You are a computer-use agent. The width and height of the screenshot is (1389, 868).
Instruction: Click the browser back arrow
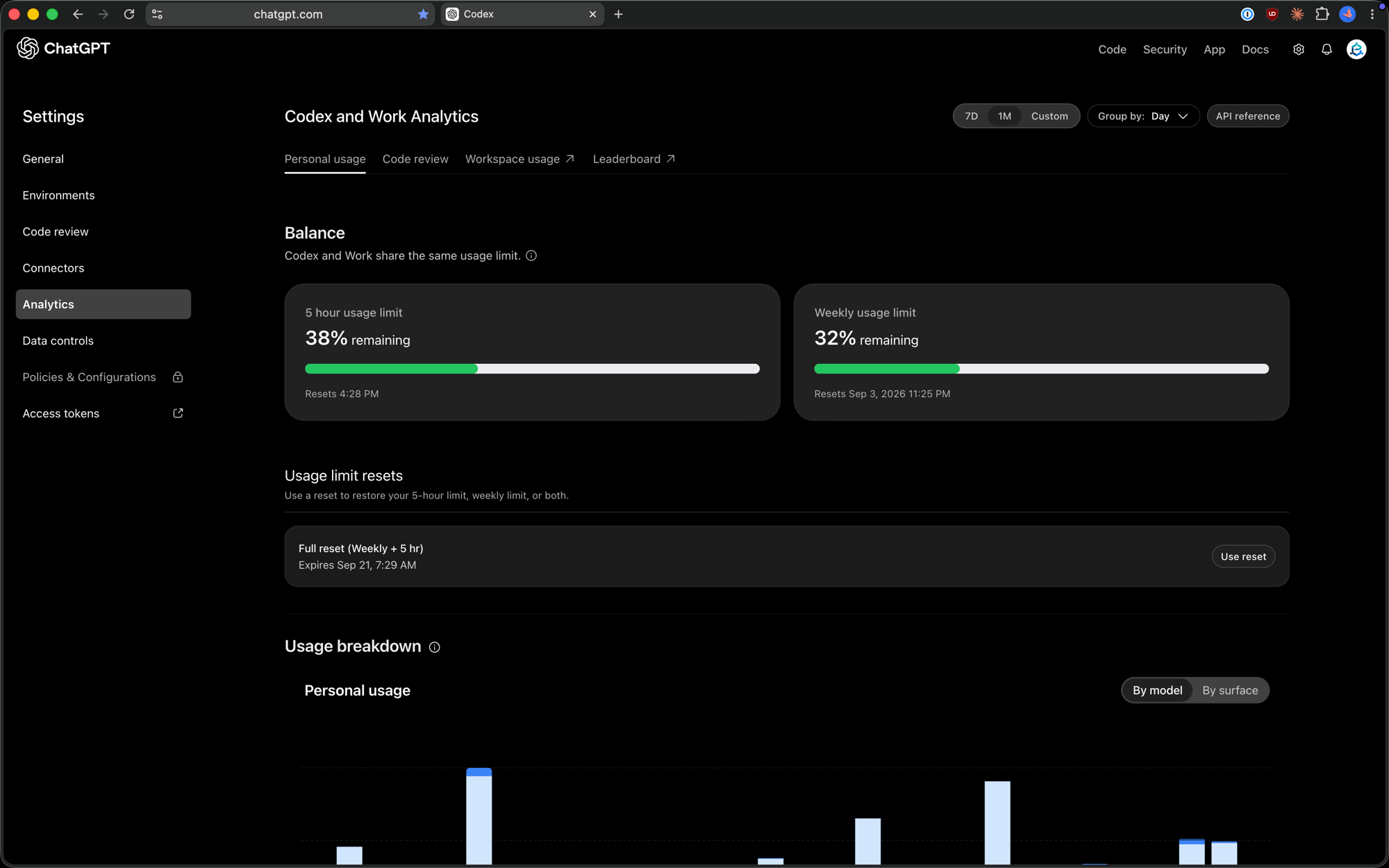78,14
